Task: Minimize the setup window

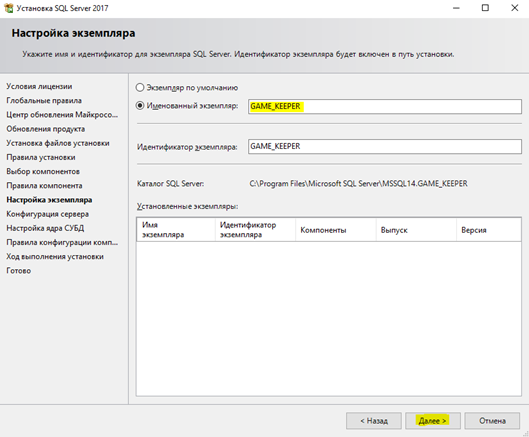Action: click(456, 8)
